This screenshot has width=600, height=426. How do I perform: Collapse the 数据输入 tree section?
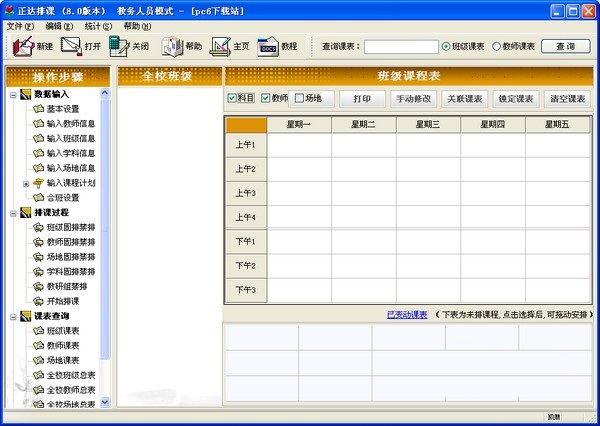pyautogui.click(x=13, y=94)
